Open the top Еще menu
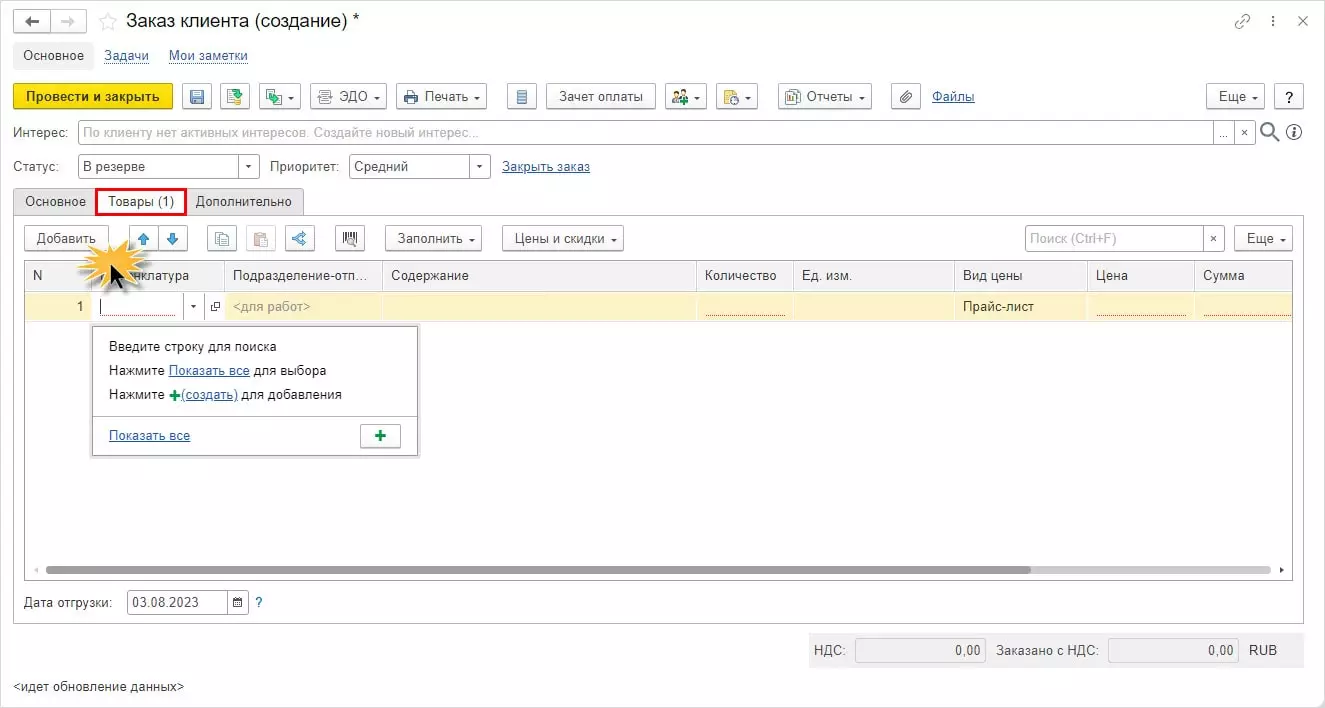The image size is (1325, 708). coord(1237,97)
